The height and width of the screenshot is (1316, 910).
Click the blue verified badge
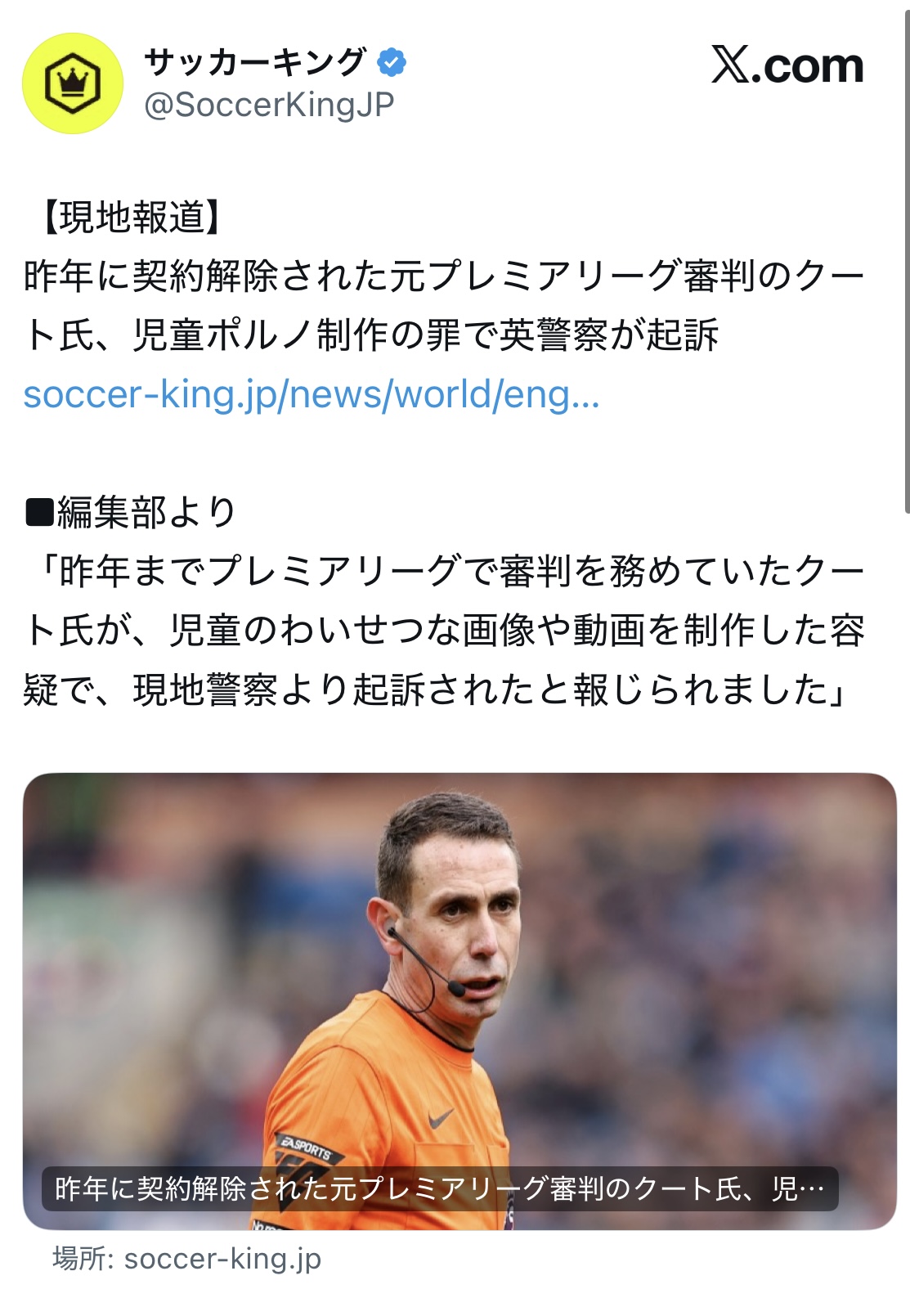pyautogui.click(x=392, y=62)
